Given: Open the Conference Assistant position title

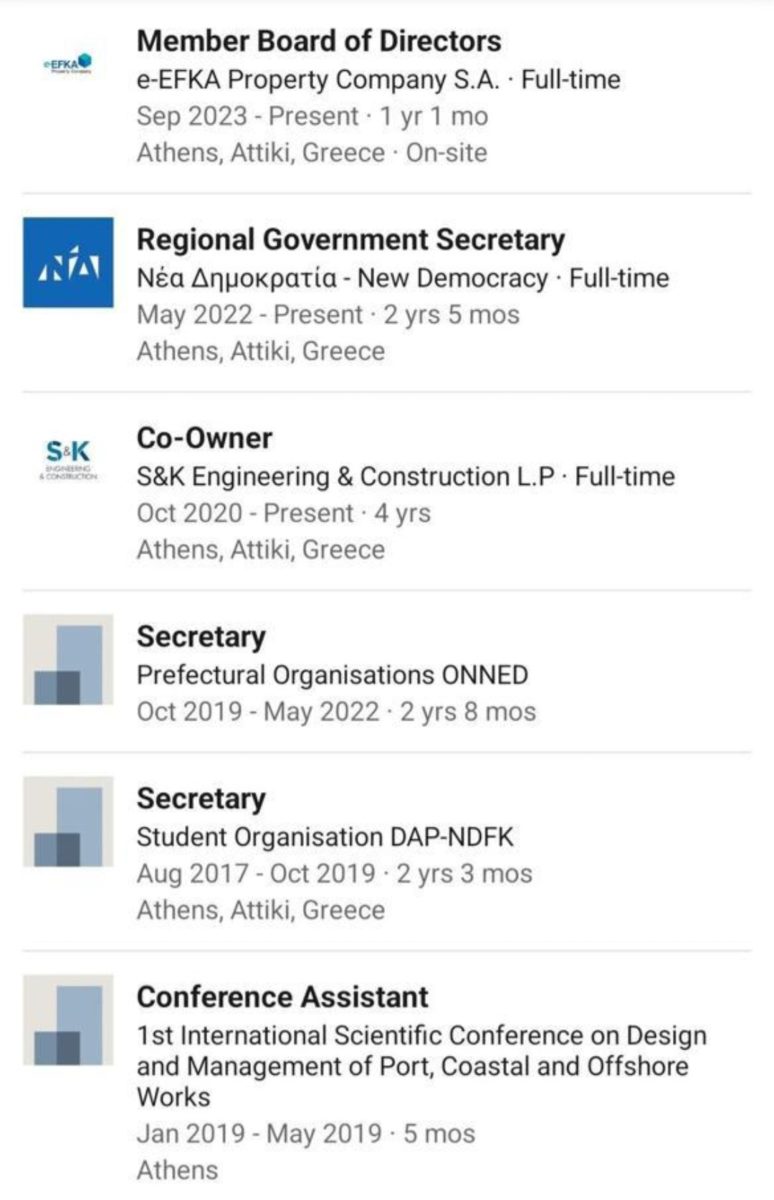Looking at the screenshot, I should tap(282, 997).
